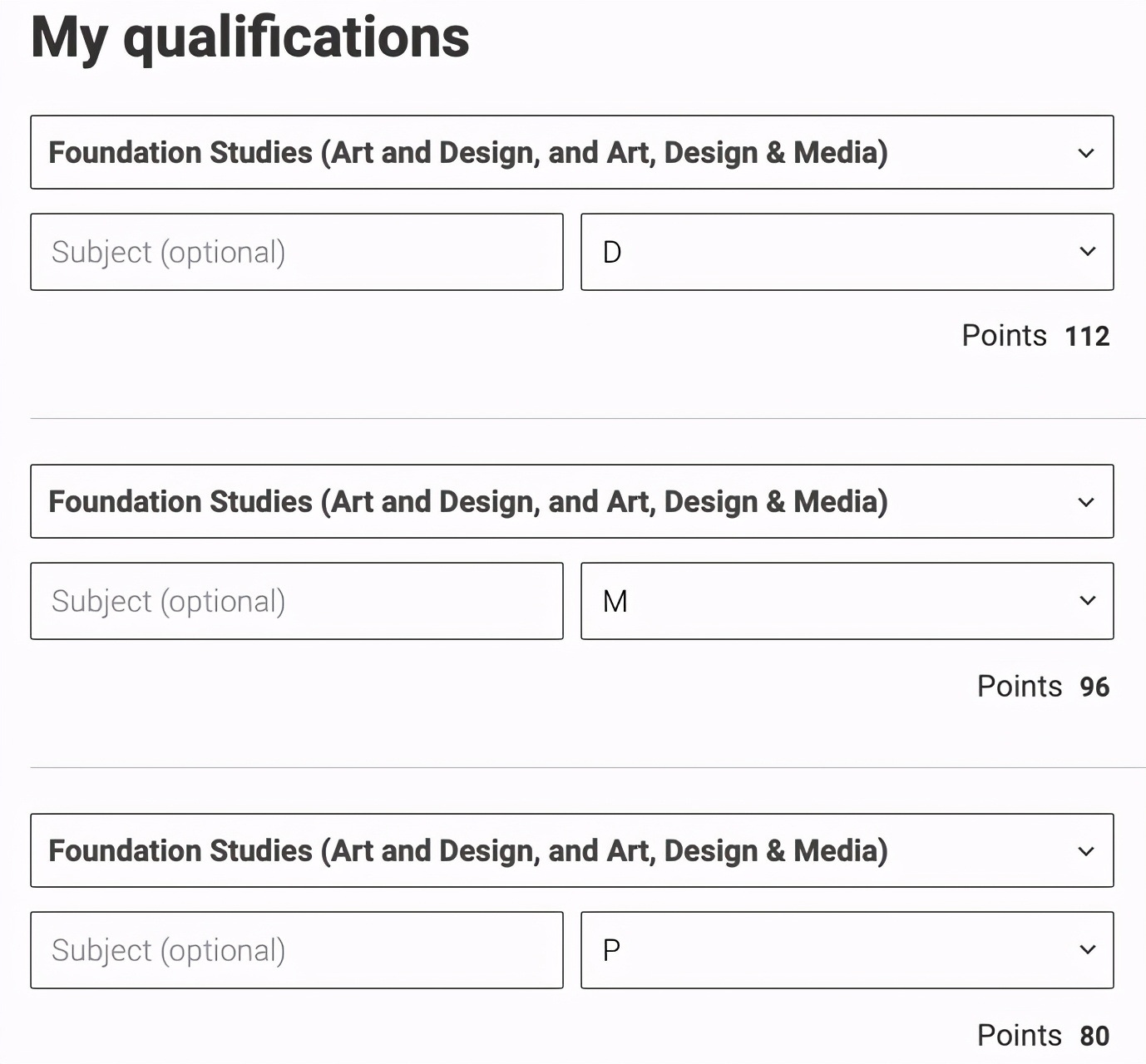1146x1064 pixels.
Task: Open the grade dropdown showing P
Action: coord(847,950)
